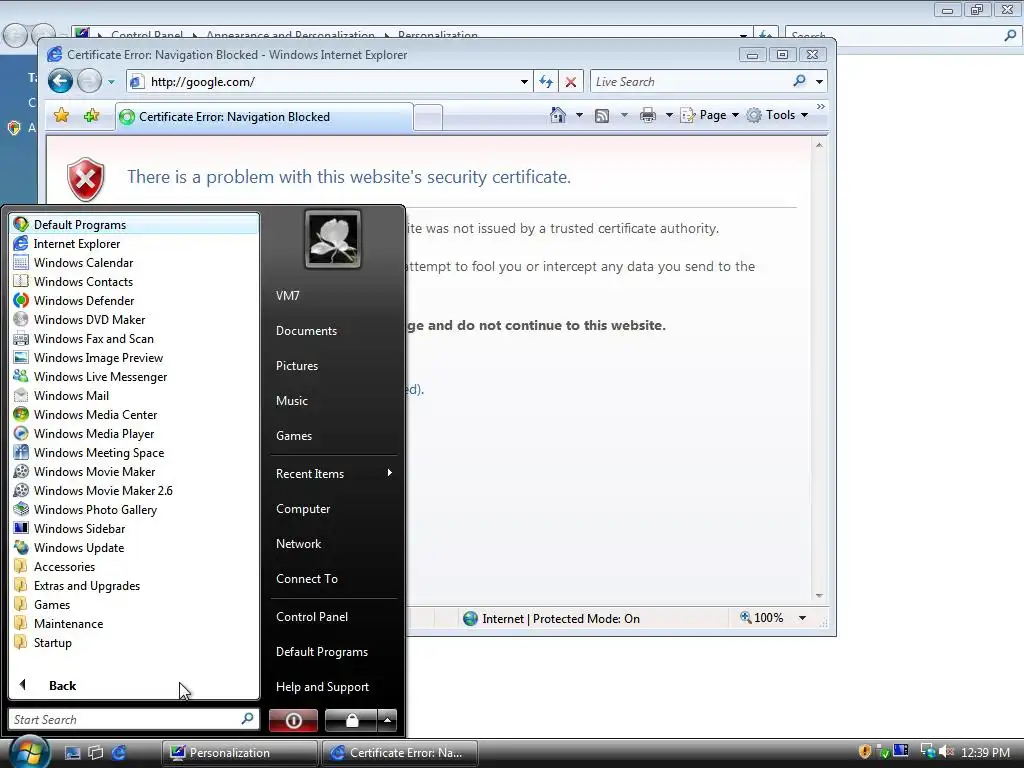This screenshot has height=768, width=1024.
Task: Click the volume speaker tray icon
Action: pos(945,752)
